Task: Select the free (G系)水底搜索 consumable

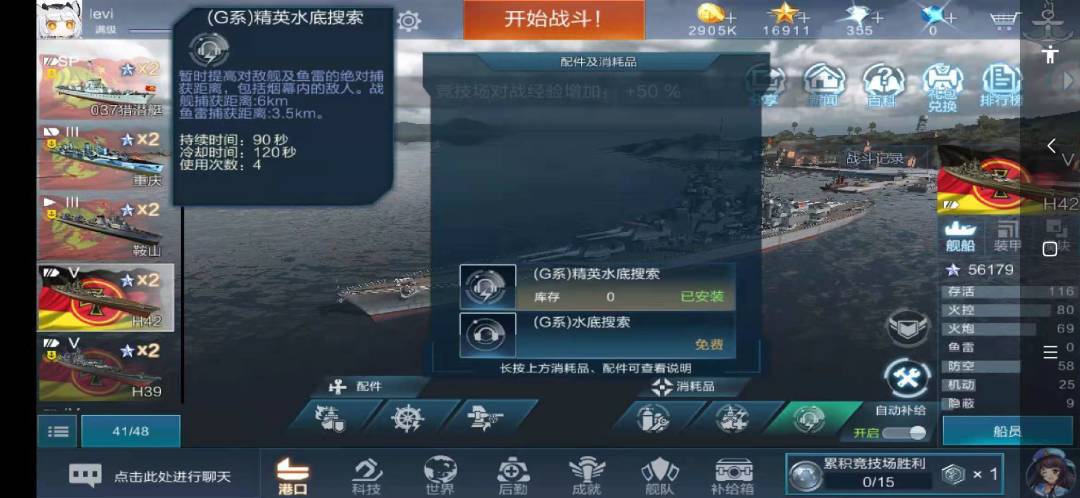Action: tap(597, 335)
